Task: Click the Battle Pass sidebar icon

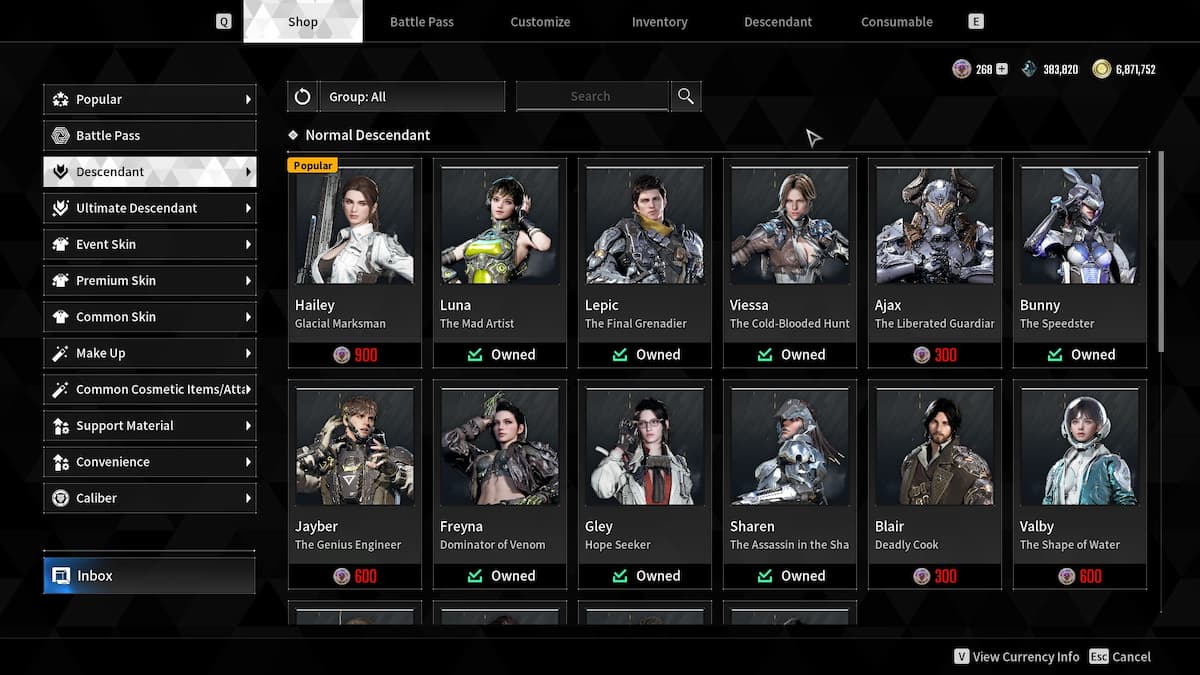Action: click(60, 135)
